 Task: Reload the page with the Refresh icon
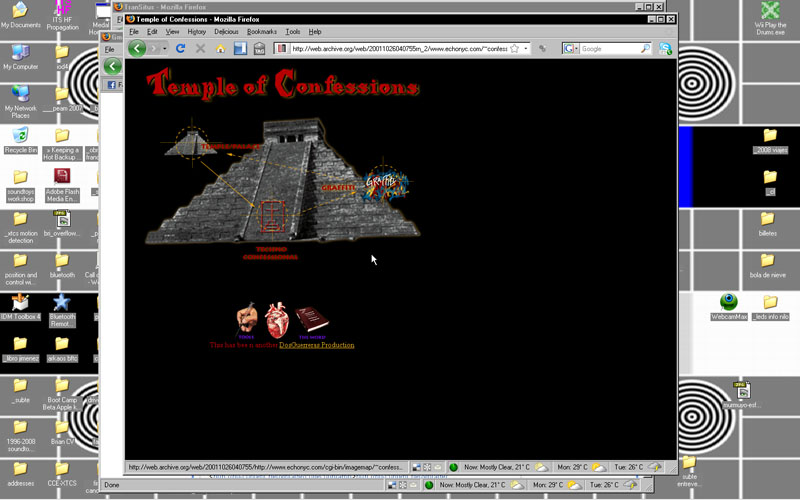pyautogui.click(x=180, y=48)
